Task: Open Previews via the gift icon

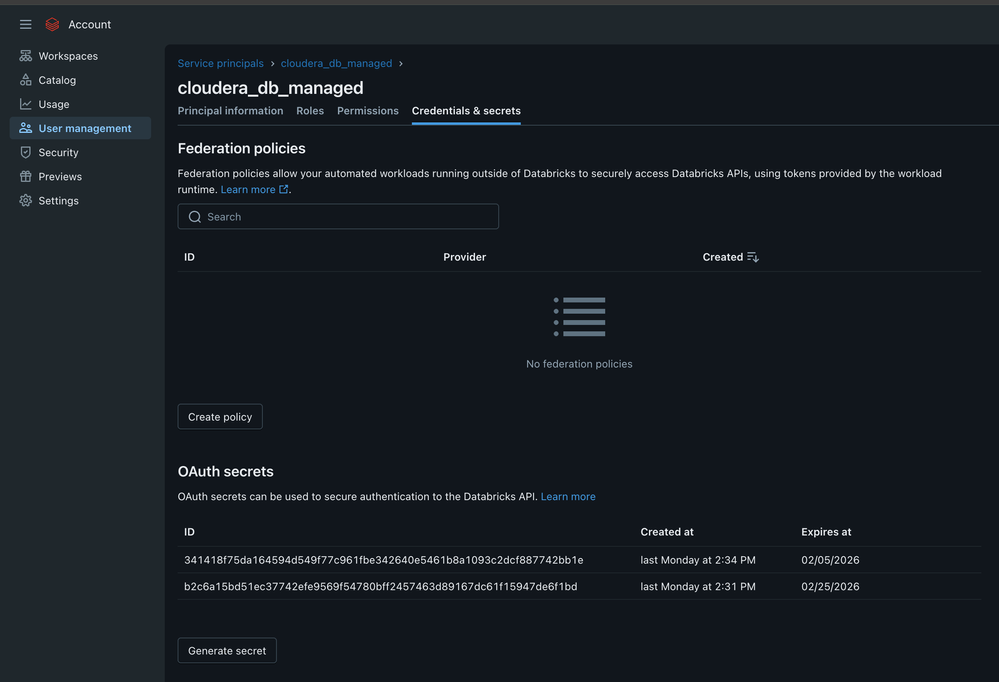Action: [x=25, y=177]
